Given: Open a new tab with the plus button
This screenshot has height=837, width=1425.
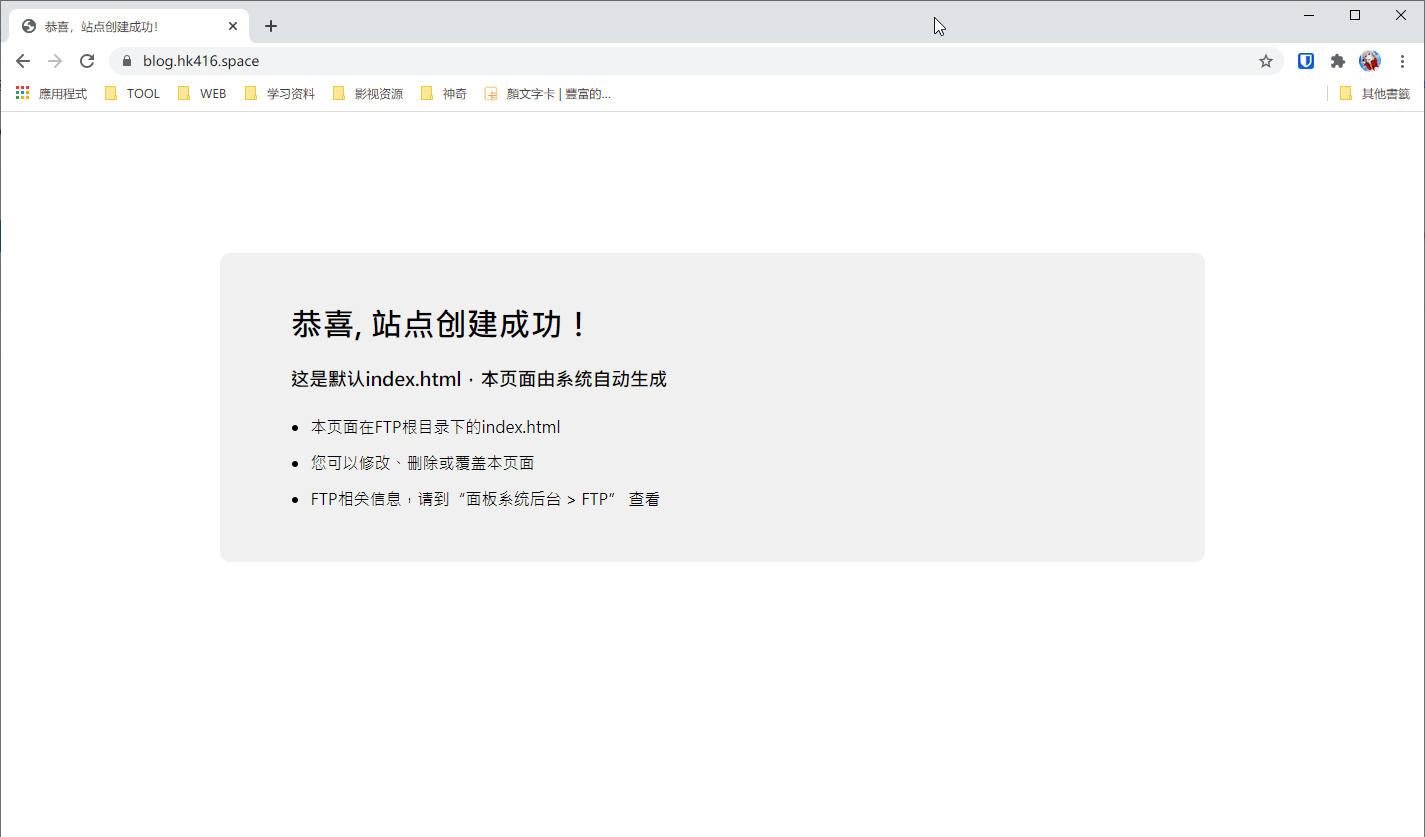Looking at the screenshot, I should [x=271, y=26].
